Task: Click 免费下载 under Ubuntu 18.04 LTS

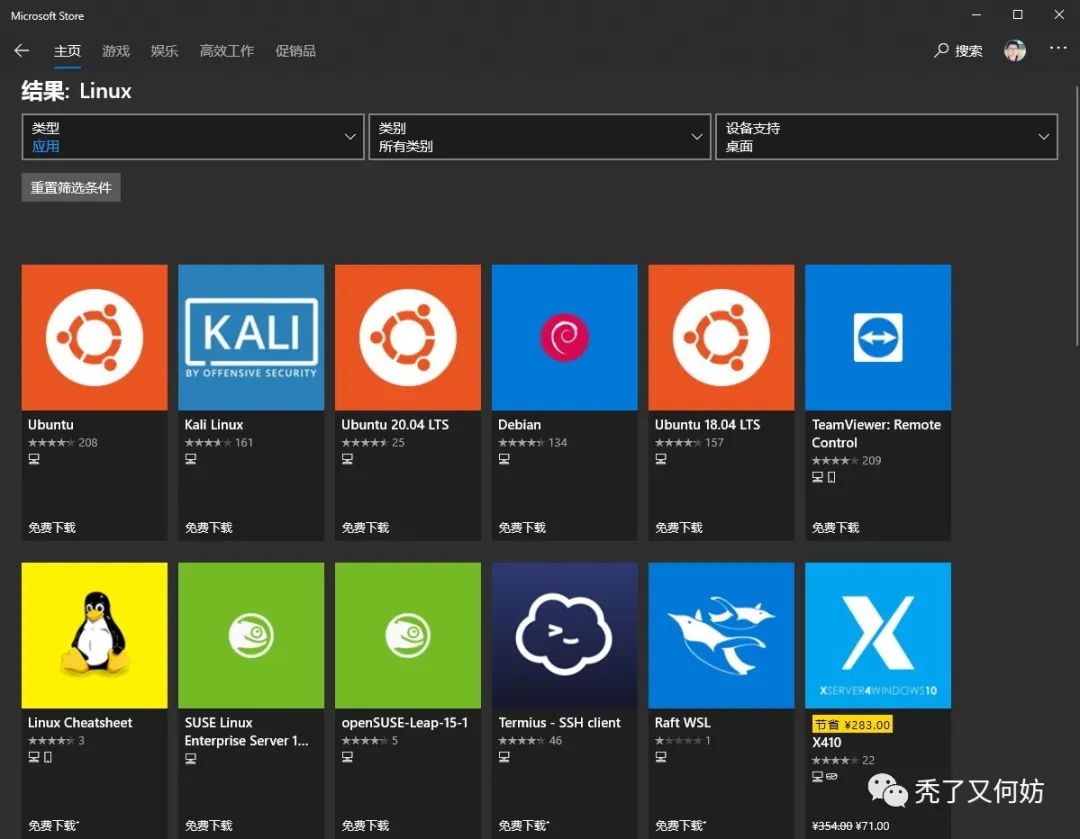Action: click(678, 528)
